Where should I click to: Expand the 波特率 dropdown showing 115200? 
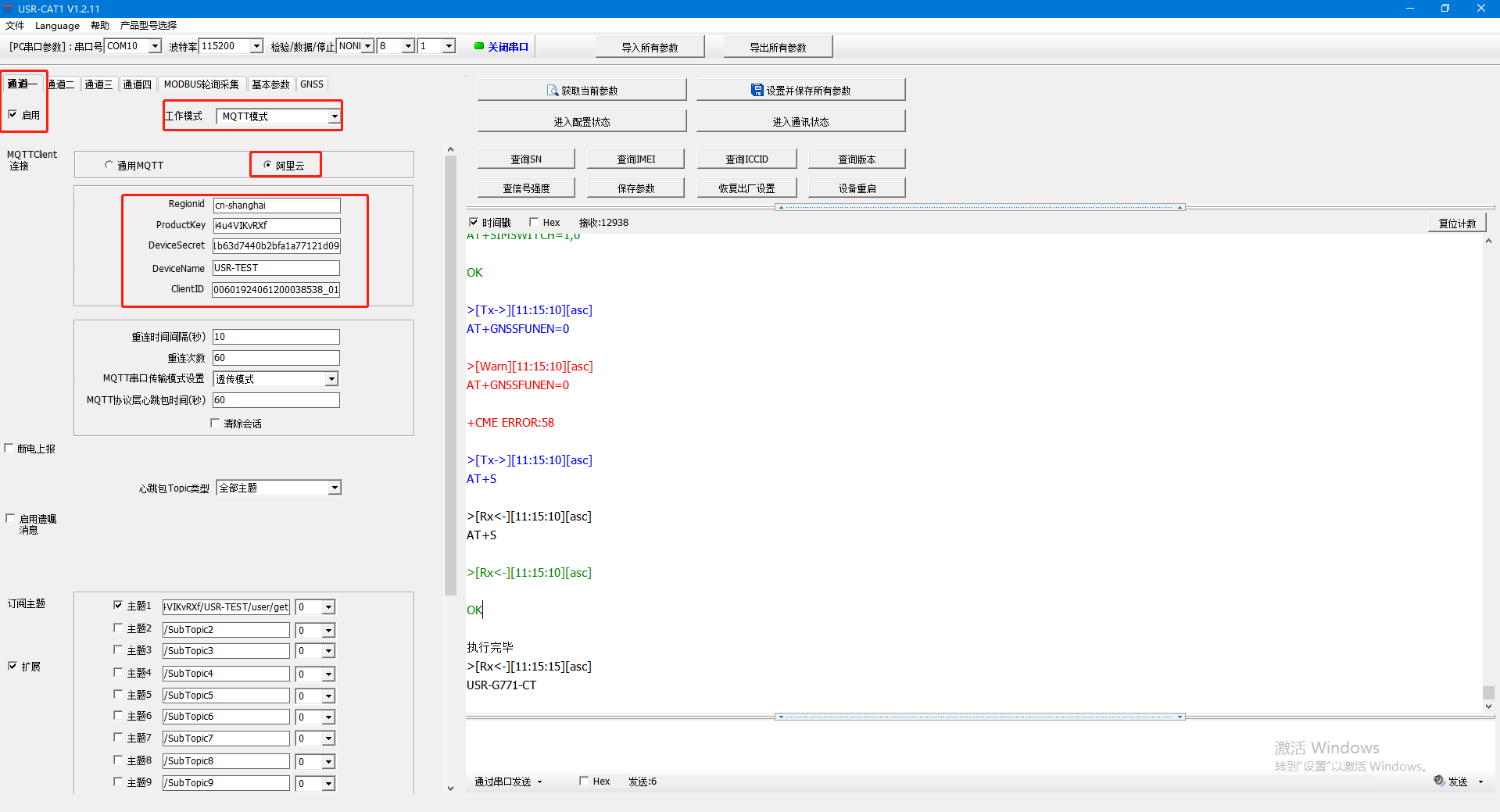(x=256, y=46)
